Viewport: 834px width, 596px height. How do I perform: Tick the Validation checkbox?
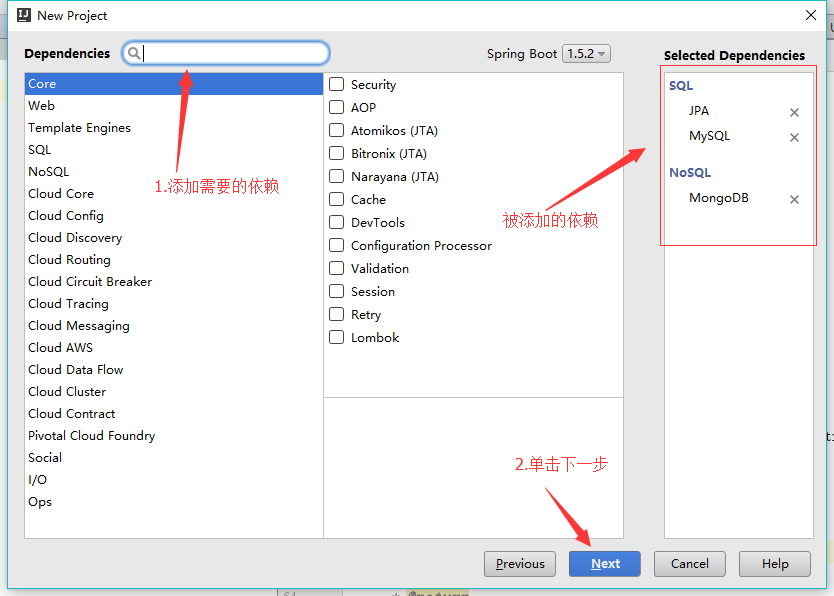336,268
